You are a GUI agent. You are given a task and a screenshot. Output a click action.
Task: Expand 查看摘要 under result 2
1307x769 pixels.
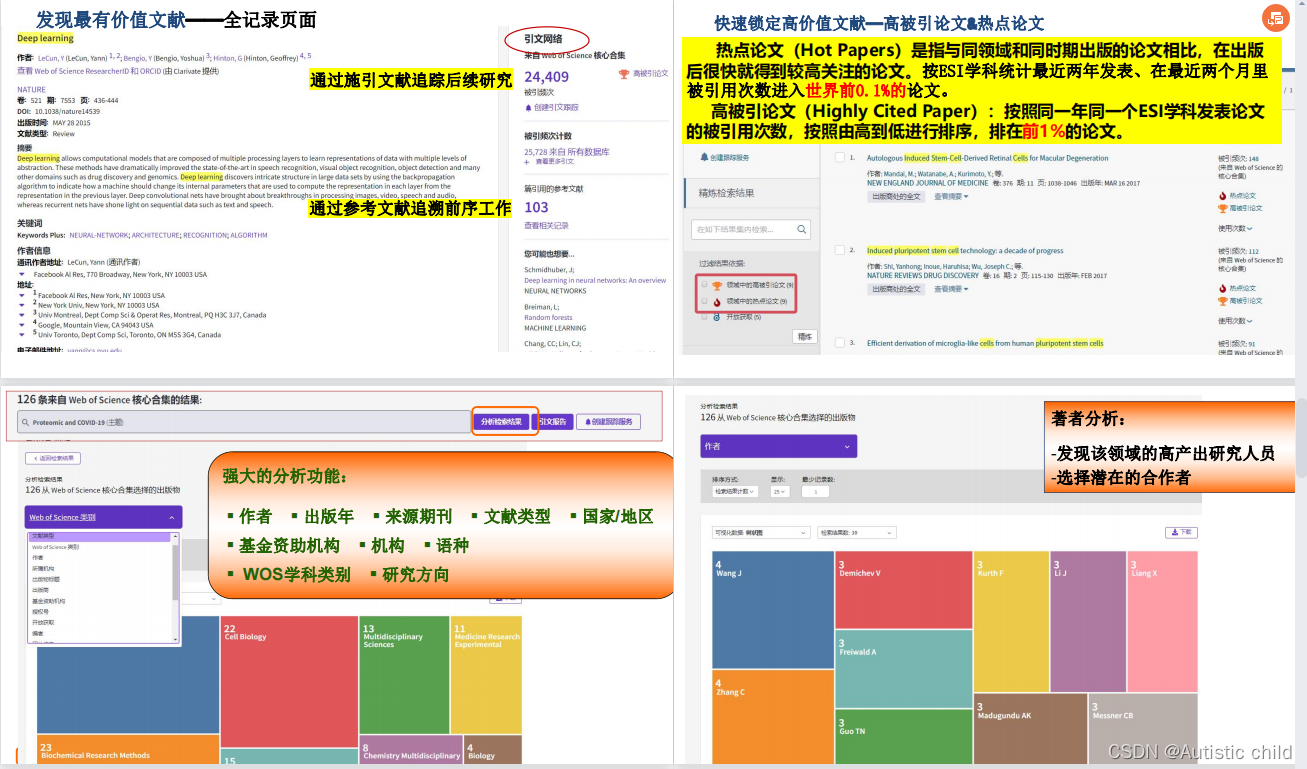(x=950, y=289)
